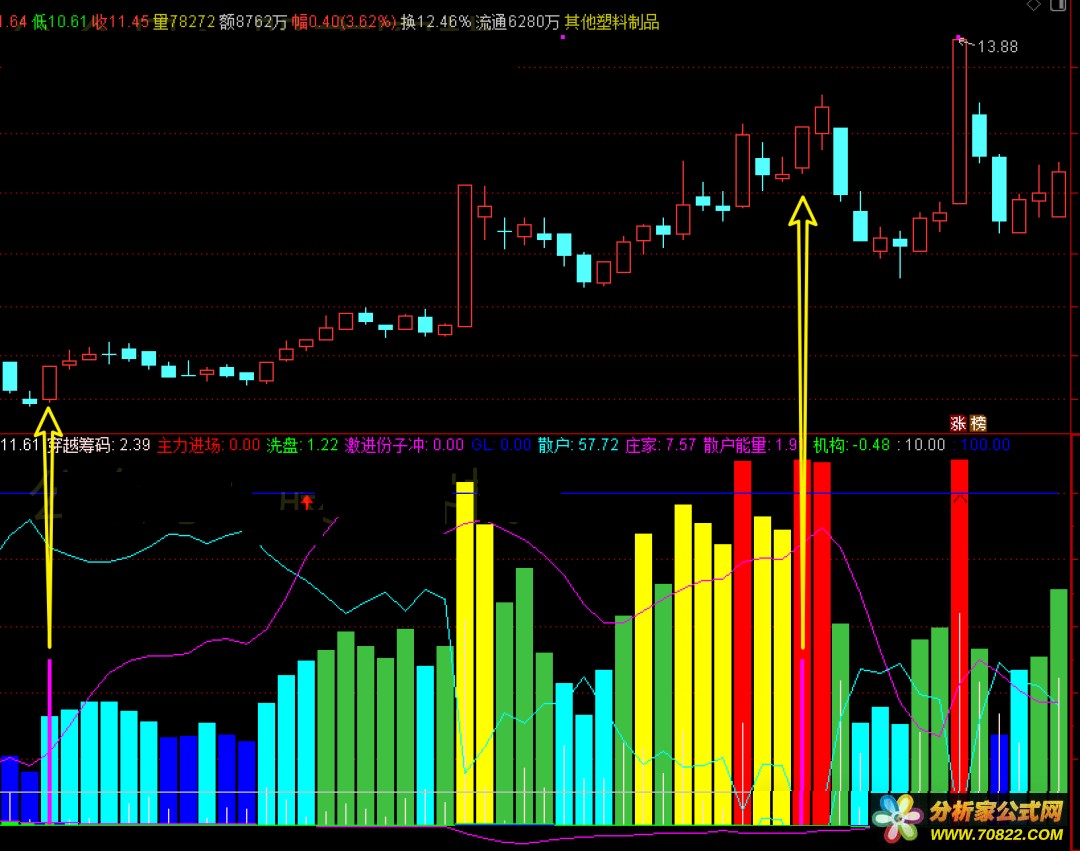
Task: Select the 散户 indicator value label
Action: pos(578,445)
